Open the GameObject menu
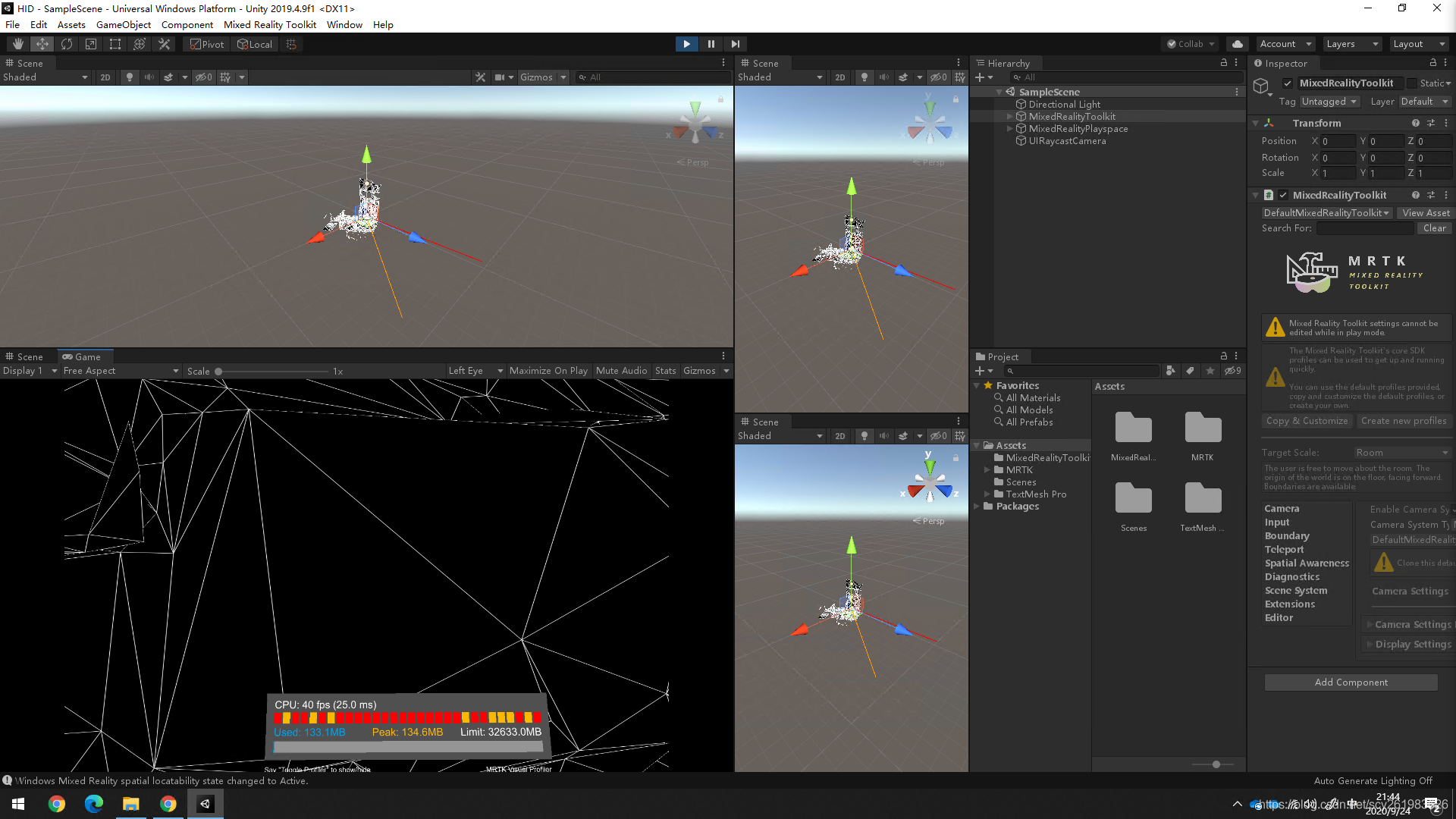The width and height of the screenshot is (1456, 819). 124,25
